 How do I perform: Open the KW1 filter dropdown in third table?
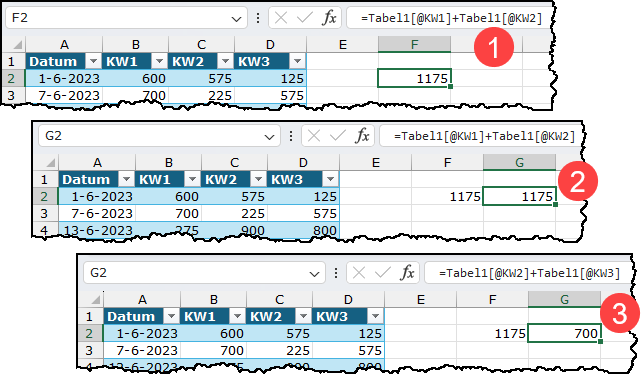237,316
